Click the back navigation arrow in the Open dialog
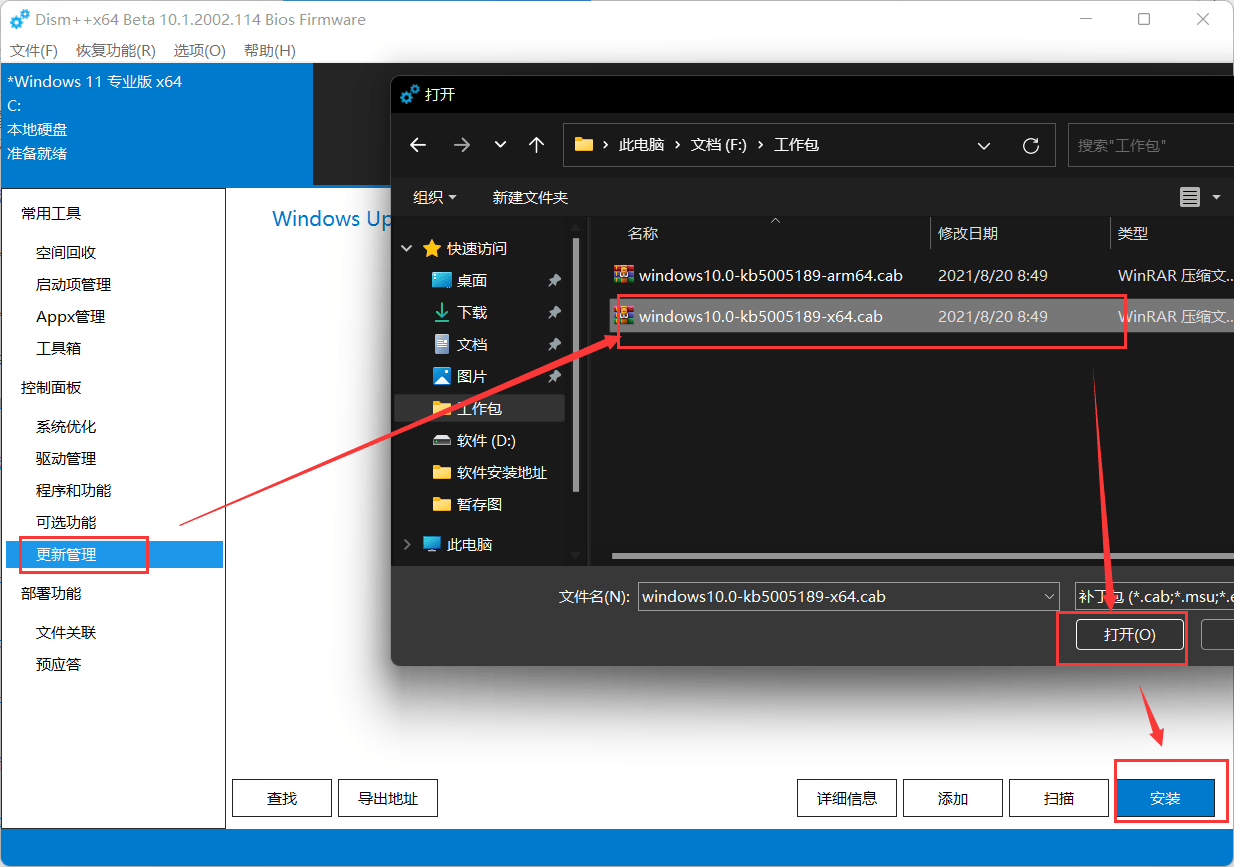 (x=417, y=144)
